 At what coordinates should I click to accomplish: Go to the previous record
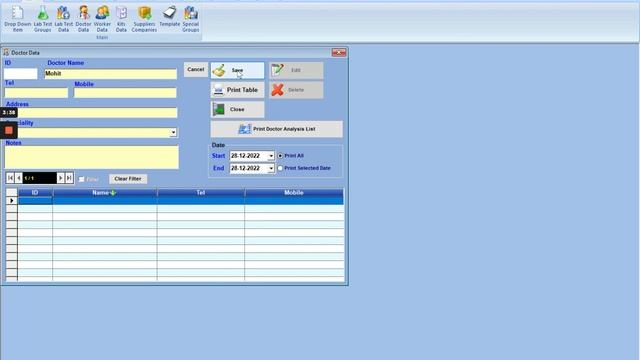[19, 178]
